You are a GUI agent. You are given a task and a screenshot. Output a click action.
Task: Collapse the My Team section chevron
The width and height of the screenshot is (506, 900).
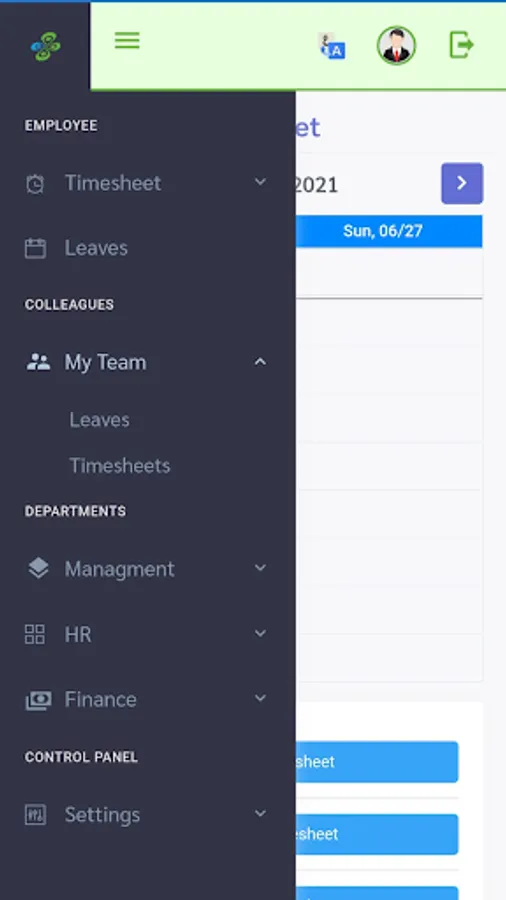tap(260, 362)
